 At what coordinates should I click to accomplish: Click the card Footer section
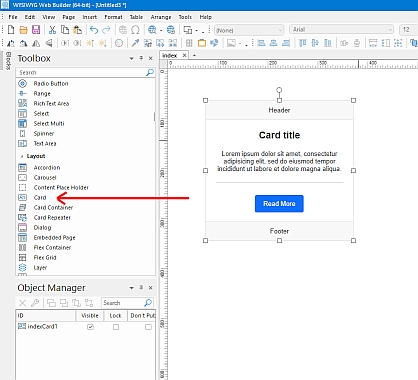pos(279,231)
